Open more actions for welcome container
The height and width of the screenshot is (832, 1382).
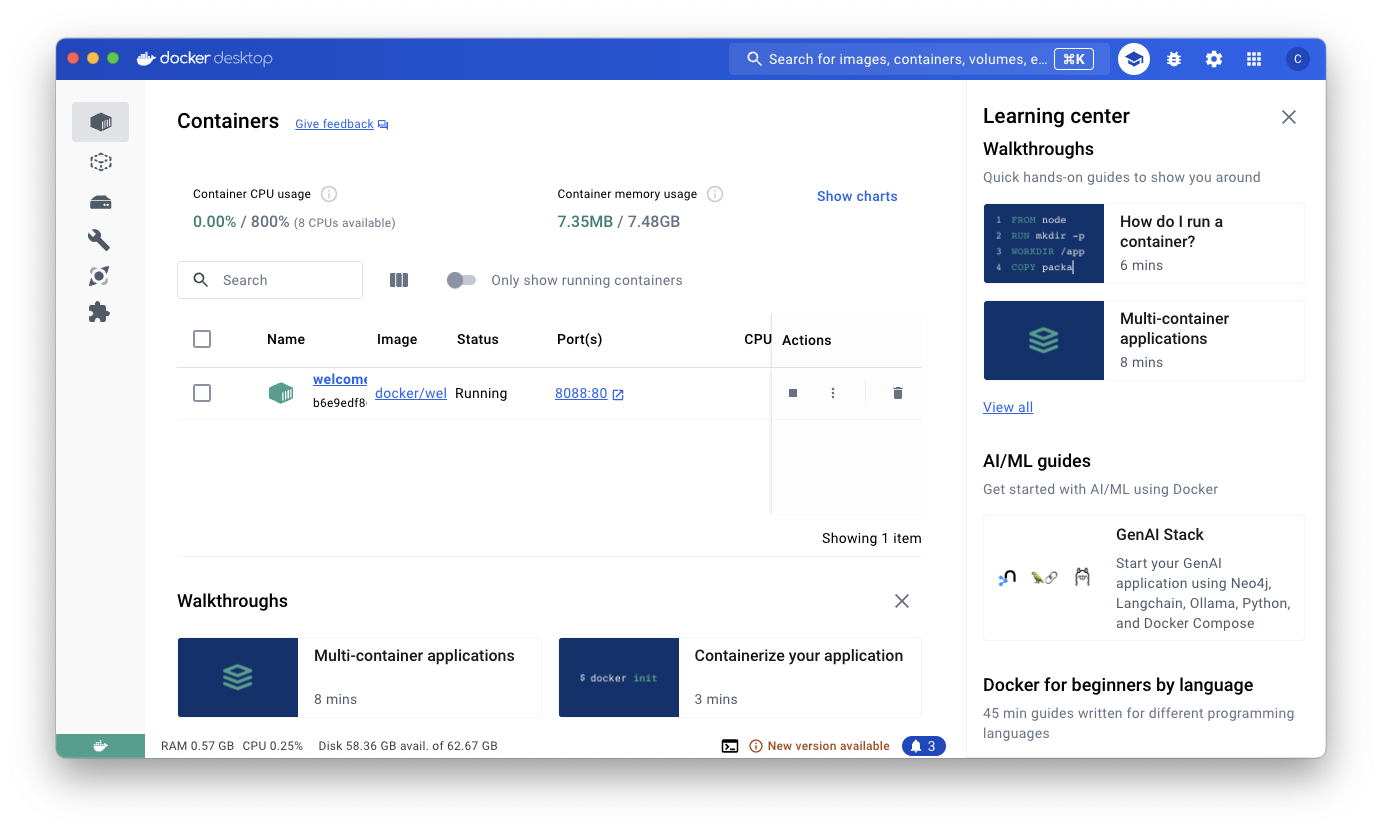pyautogui.click(x=833, y=393)
